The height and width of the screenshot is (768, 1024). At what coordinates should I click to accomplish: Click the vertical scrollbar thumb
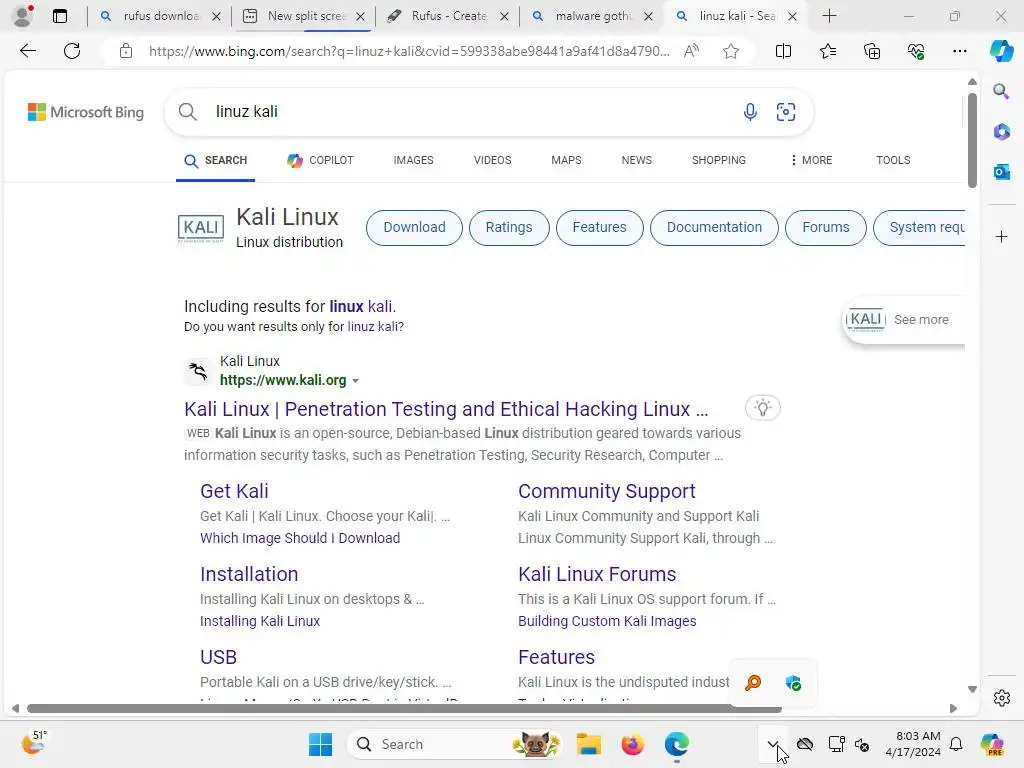[972, 140]
